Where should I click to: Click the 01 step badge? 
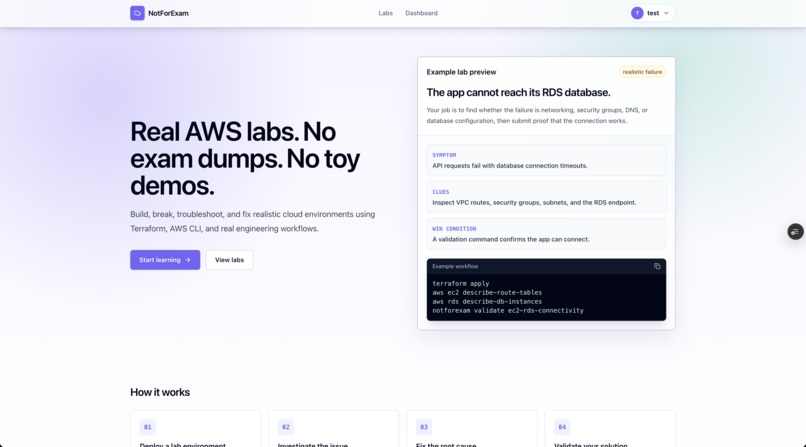[148, 427]
